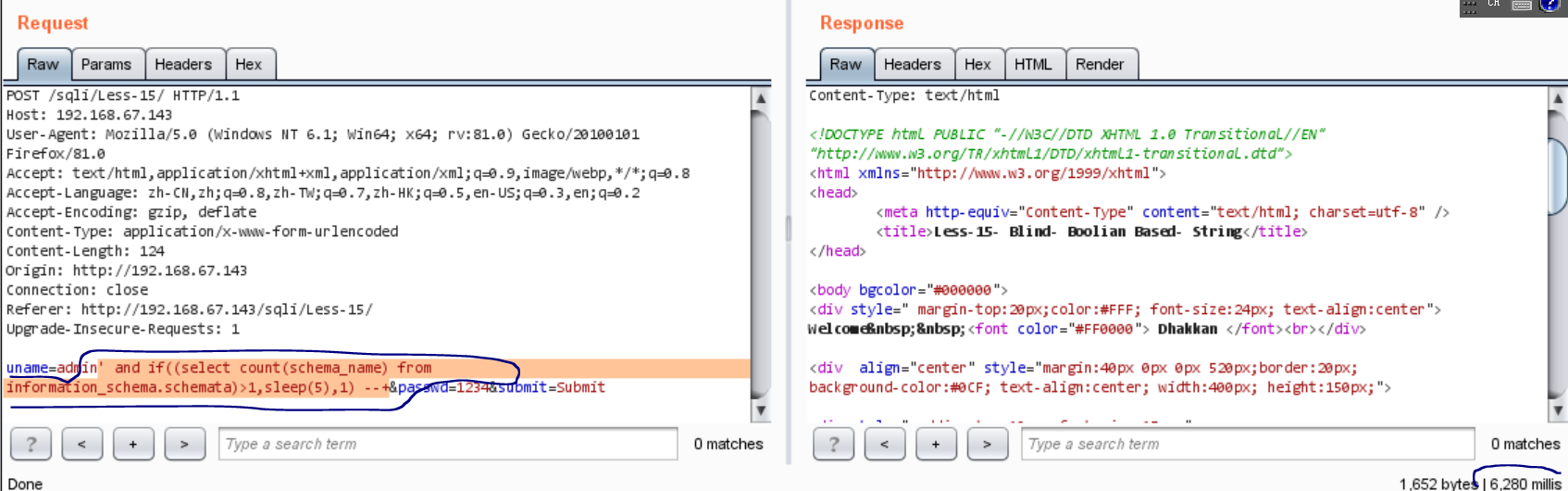Image resolution: width=1568 pixels, height=491 pixels.
Task: Open the Render tab in Response
Action: [x=1100, y=64]
